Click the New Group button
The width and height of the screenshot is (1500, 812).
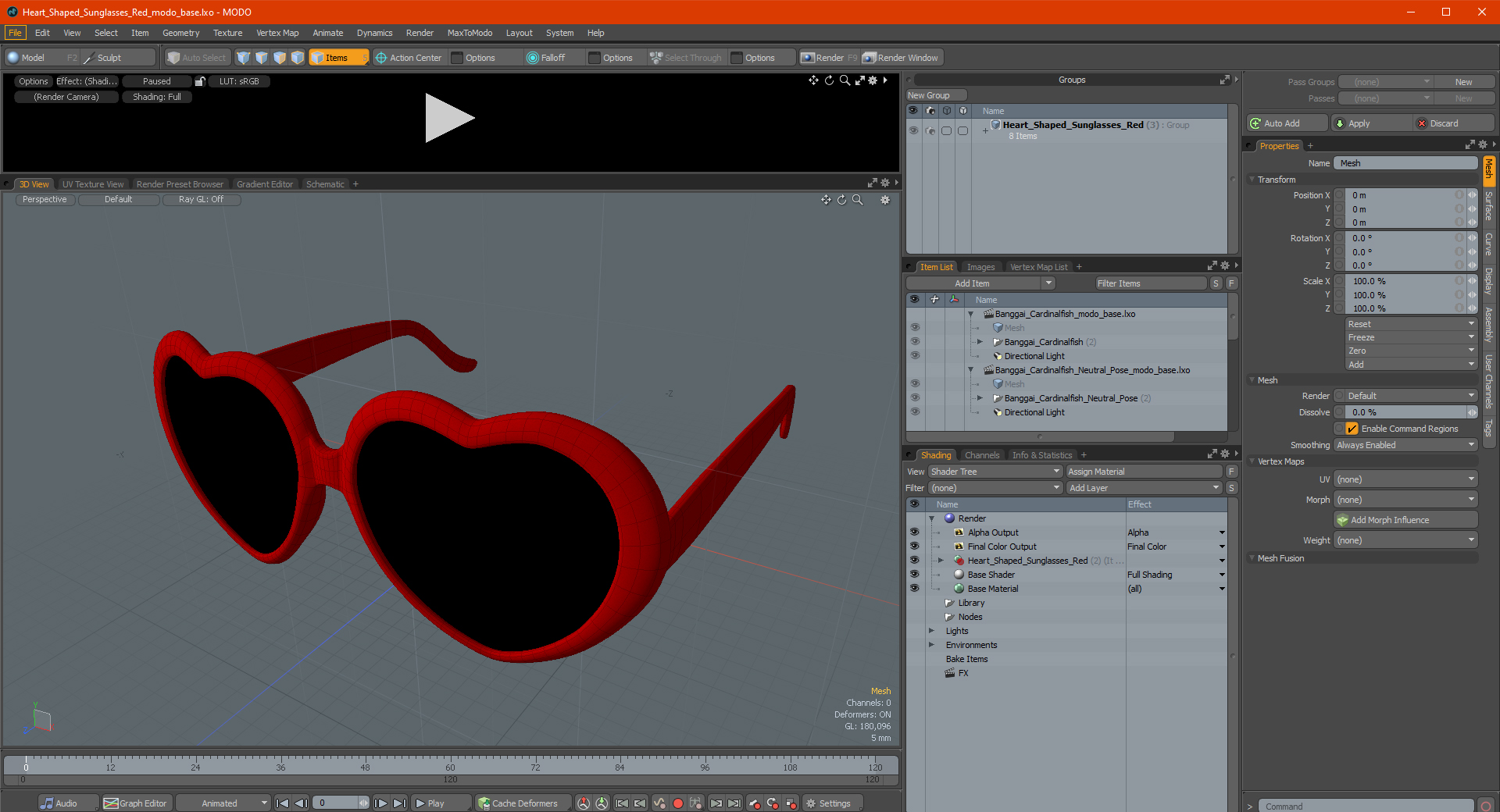click(936, 95)
